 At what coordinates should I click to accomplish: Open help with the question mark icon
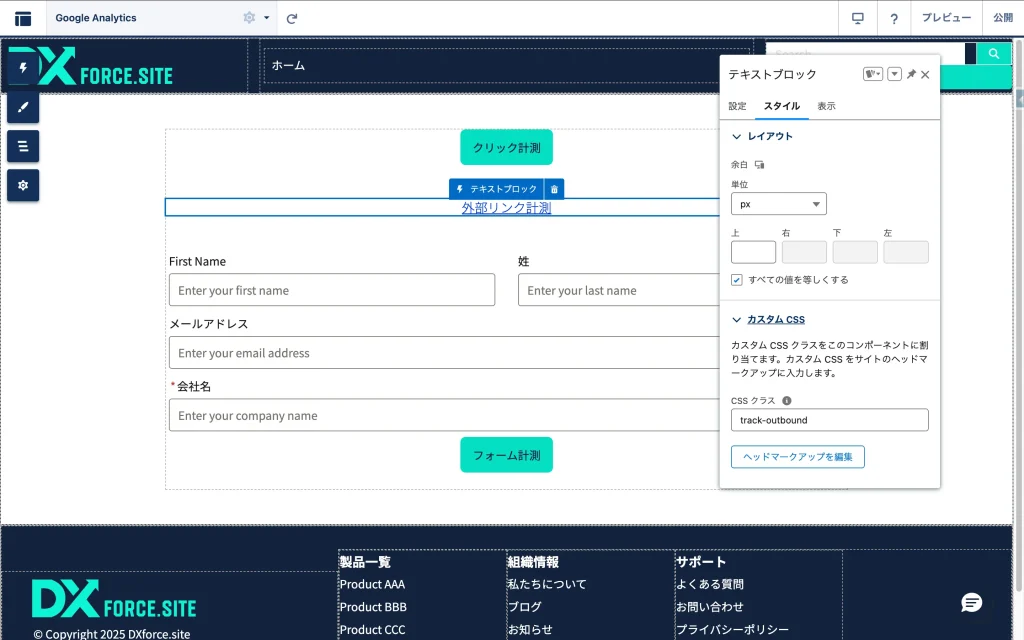coord(893,18)
